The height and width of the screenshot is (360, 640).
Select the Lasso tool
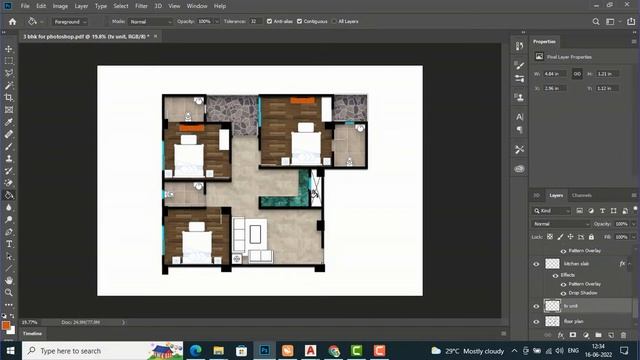click(9, 73)
